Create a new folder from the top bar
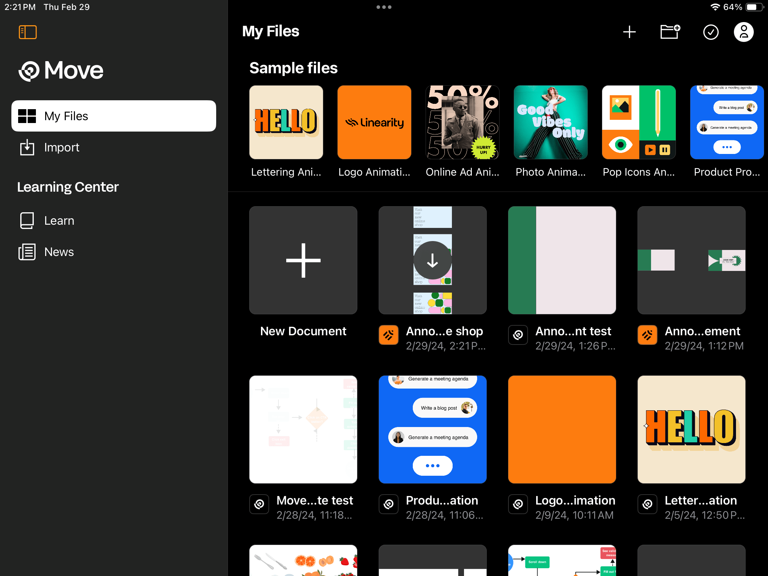This screenshot has height=576, width=768. [670, 32]
